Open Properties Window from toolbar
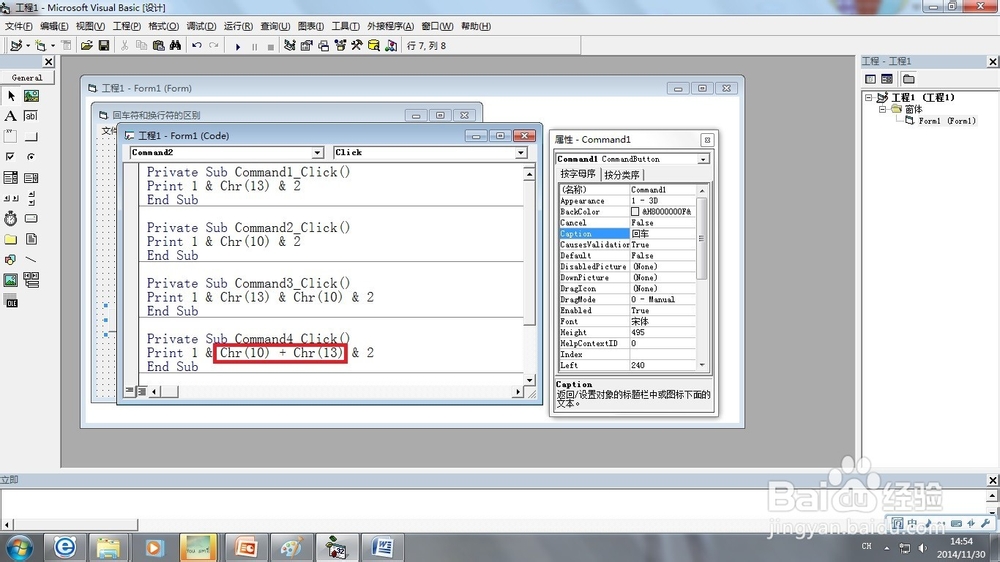Viewport: 1000px width, 562px height. click(307, 45)
